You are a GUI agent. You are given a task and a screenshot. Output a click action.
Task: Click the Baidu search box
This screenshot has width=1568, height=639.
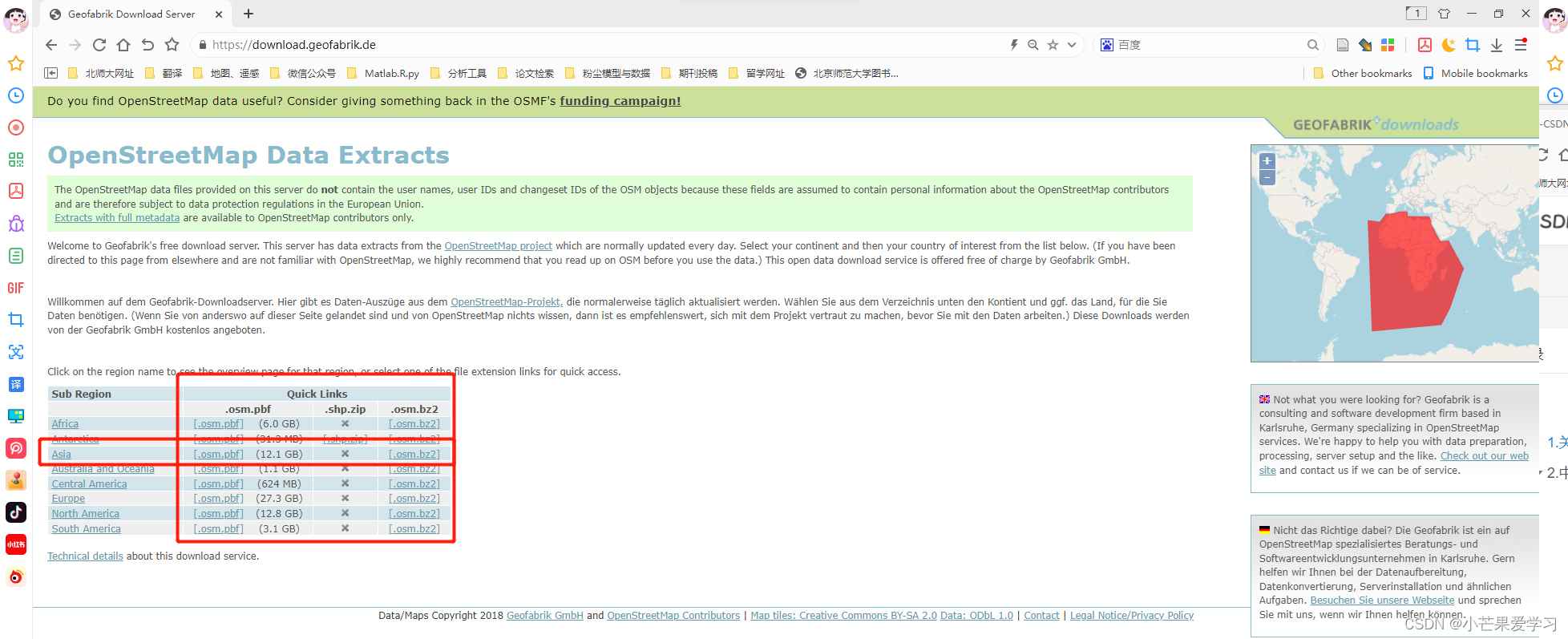(1210, 45)
